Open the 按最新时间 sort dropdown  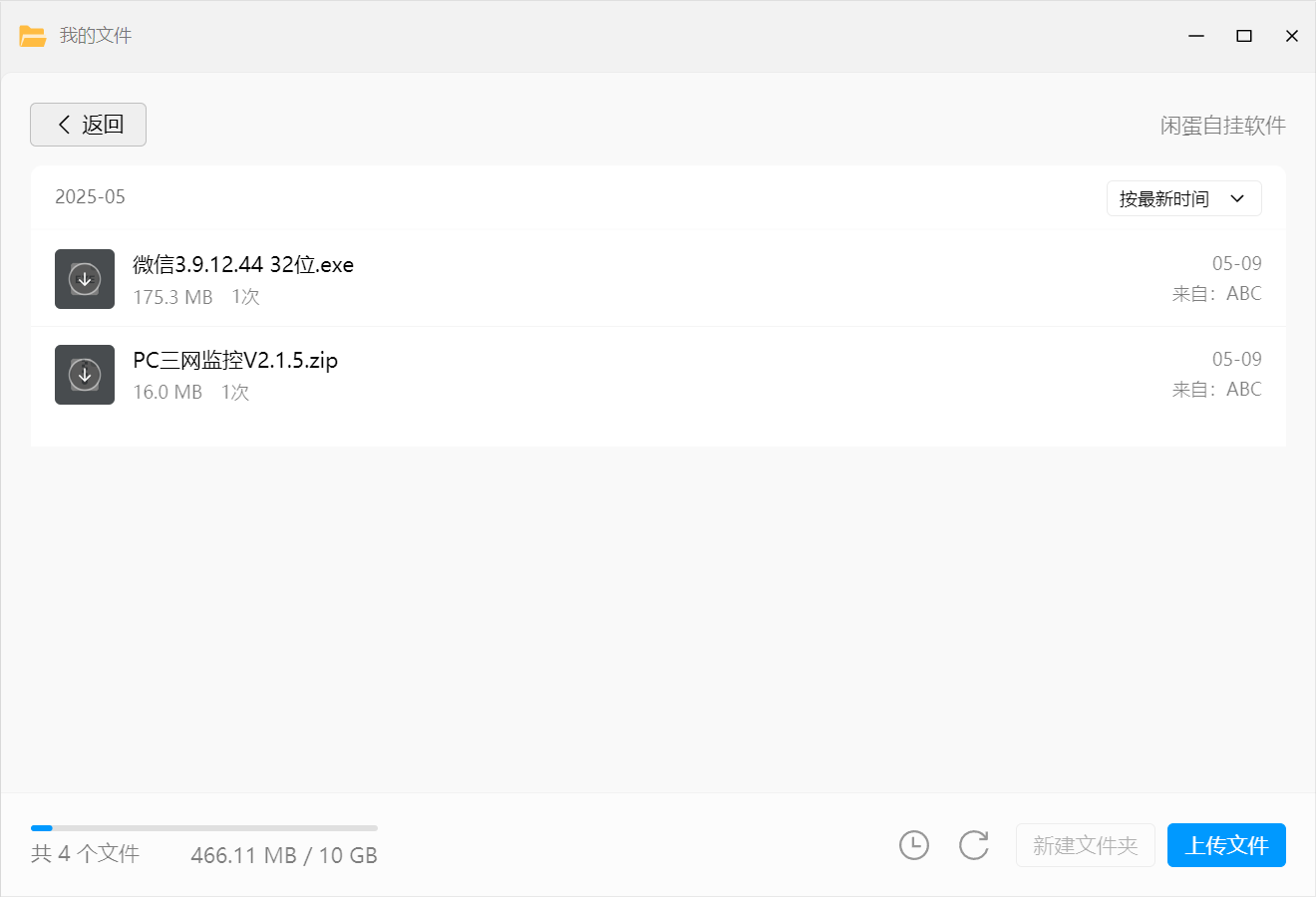[x=1184, y=198]
